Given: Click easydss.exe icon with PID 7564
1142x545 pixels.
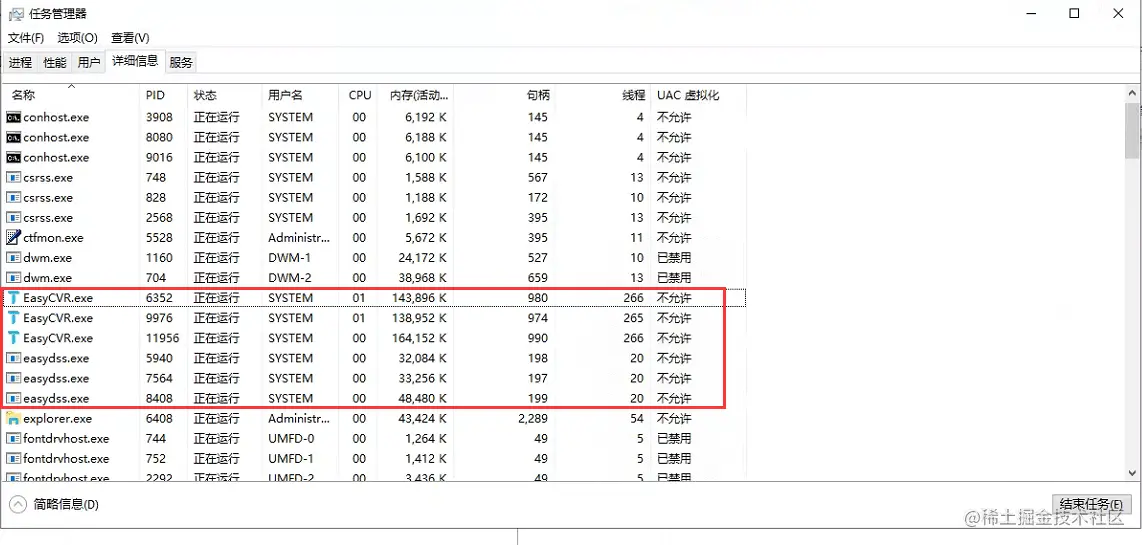Looking at the screenshot, I should [x=13, y=379].
